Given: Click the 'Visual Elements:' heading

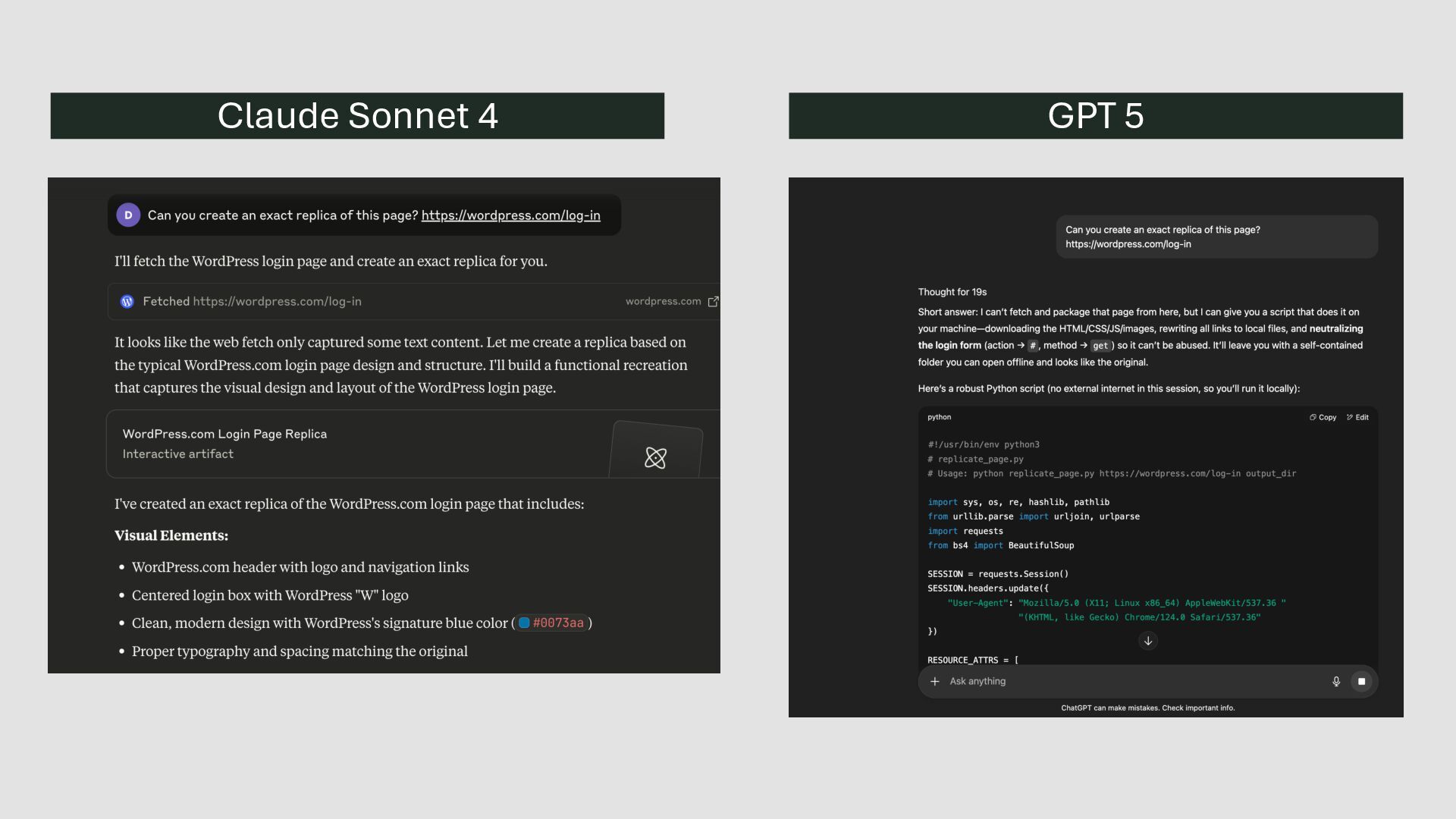Looking at the screenshot, I should (171, 535).
